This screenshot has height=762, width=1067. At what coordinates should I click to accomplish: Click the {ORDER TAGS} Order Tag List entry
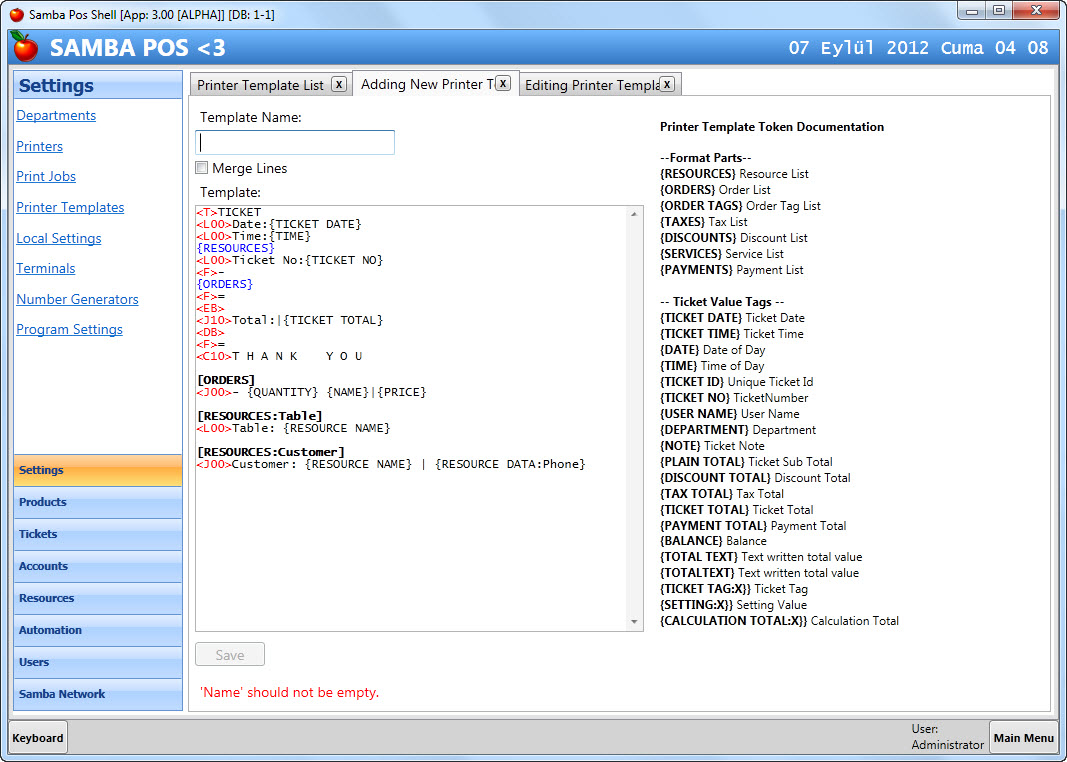[740, 205]
